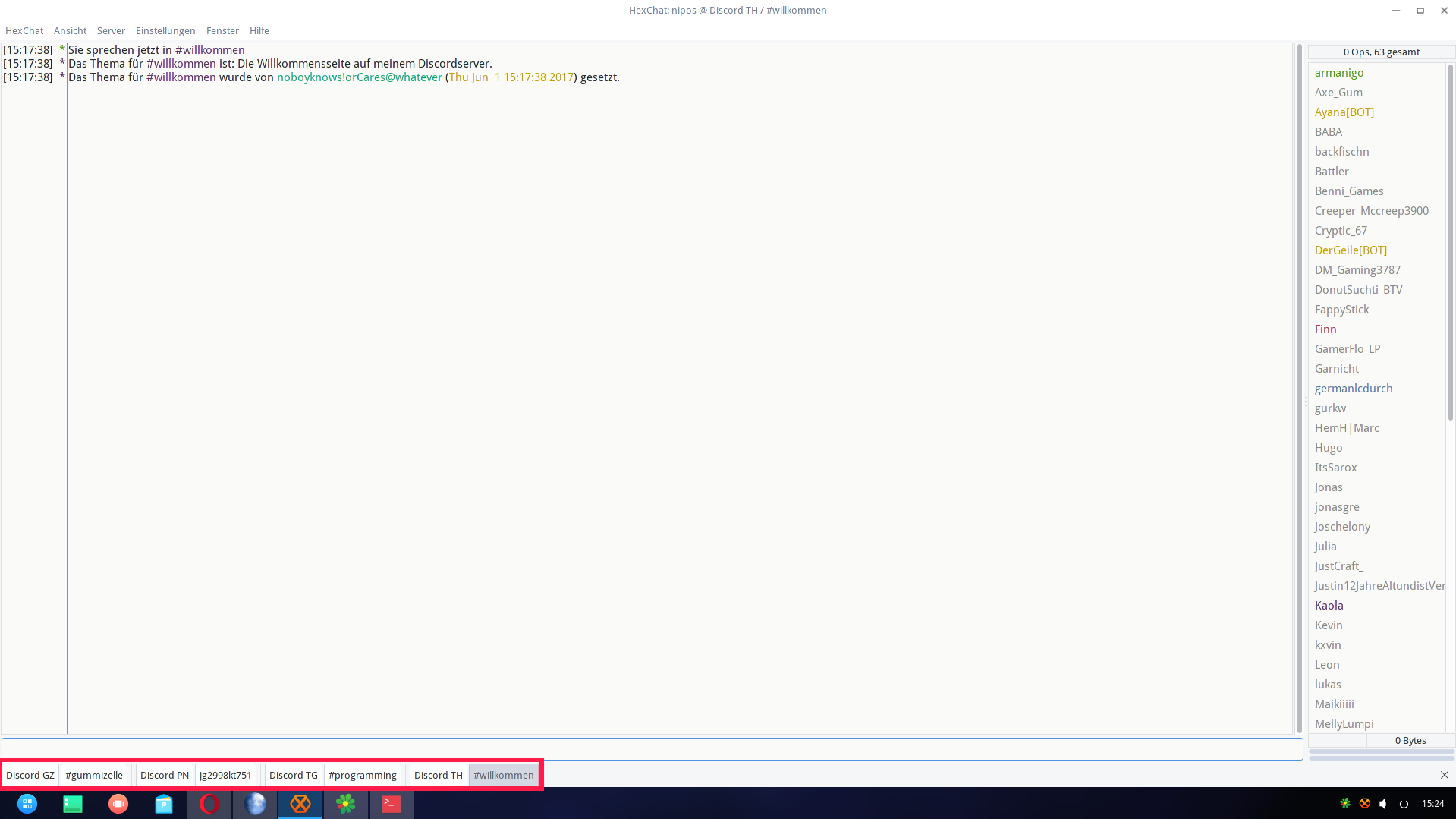Click the user list vertical scrollbar

(x=1450, y=243)
